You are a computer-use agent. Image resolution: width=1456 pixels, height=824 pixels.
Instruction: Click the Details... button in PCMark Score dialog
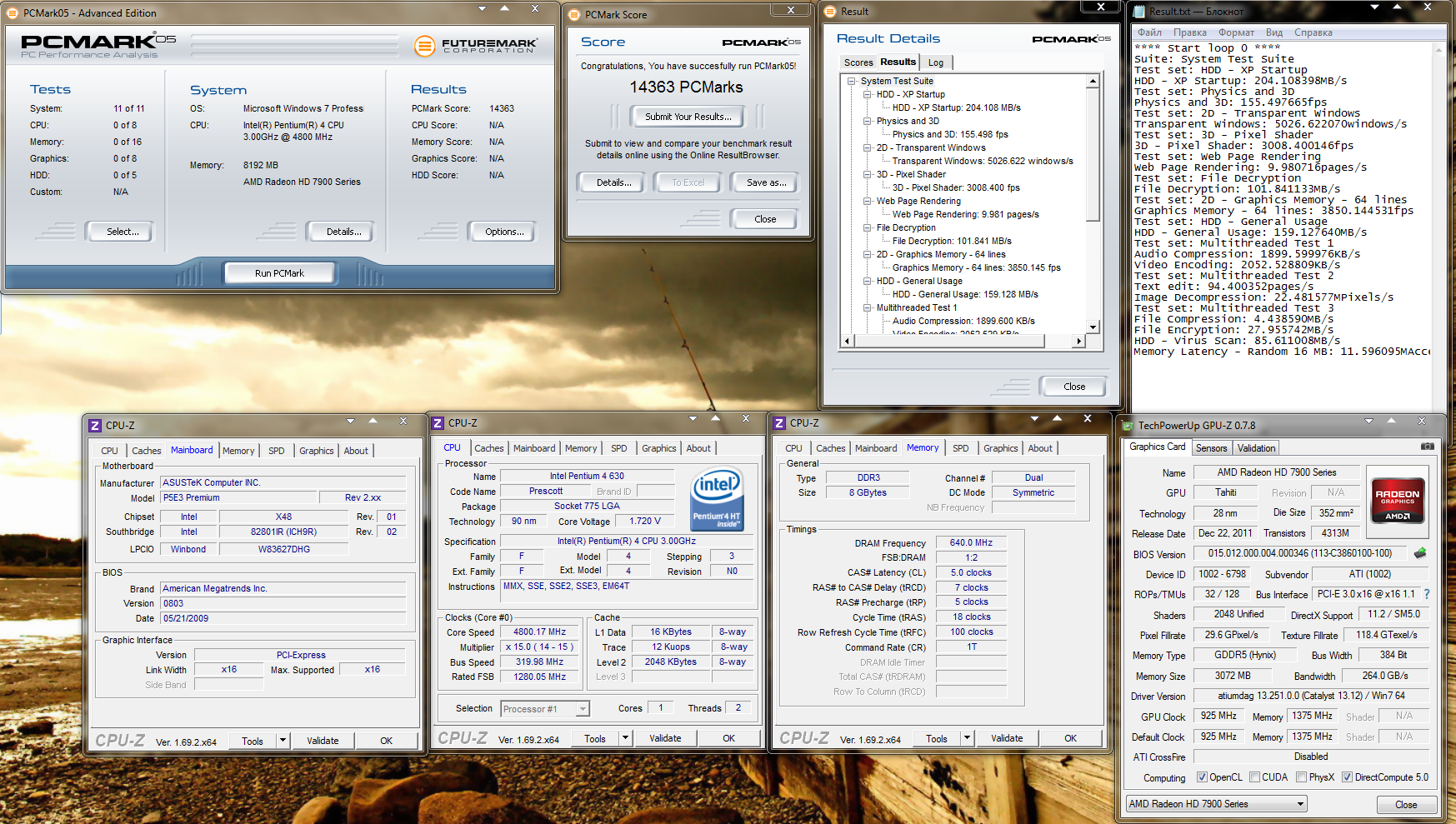(613, 182)
